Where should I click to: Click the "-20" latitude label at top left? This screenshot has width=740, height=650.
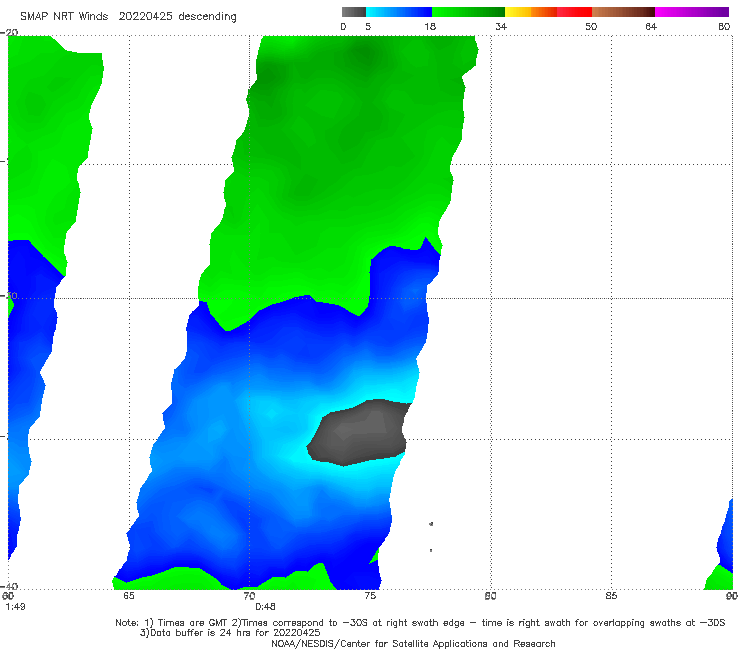click(x=9, y=32)
